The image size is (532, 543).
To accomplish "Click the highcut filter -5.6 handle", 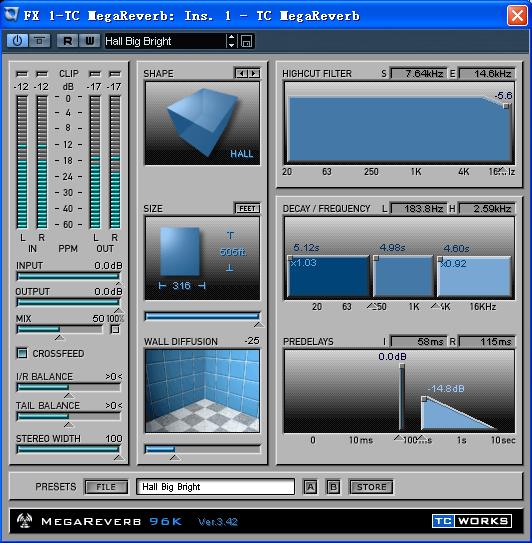I will pyautogui.click(x=506, y=106).
